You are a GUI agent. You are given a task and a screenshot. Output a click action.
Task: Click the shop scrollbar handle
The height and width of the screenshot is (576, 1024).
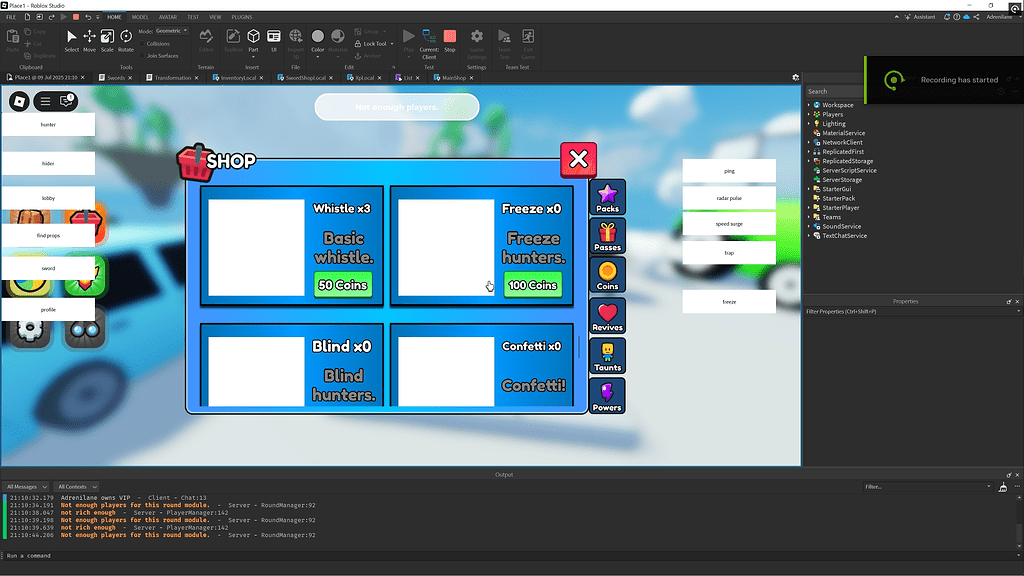tap(579, 347)
